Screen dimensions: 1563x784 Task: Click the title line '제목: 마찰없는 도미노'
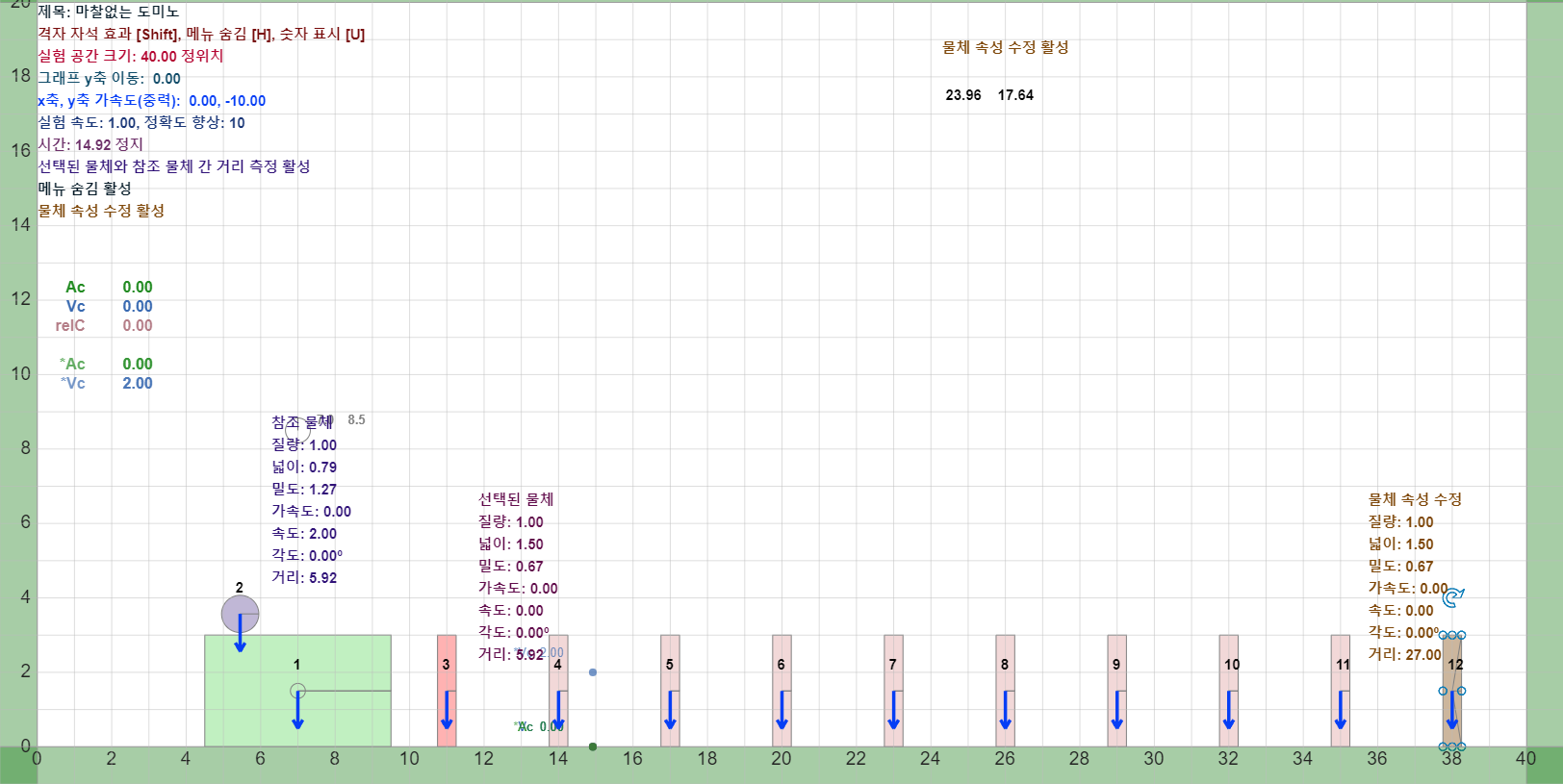pos(109,12)
